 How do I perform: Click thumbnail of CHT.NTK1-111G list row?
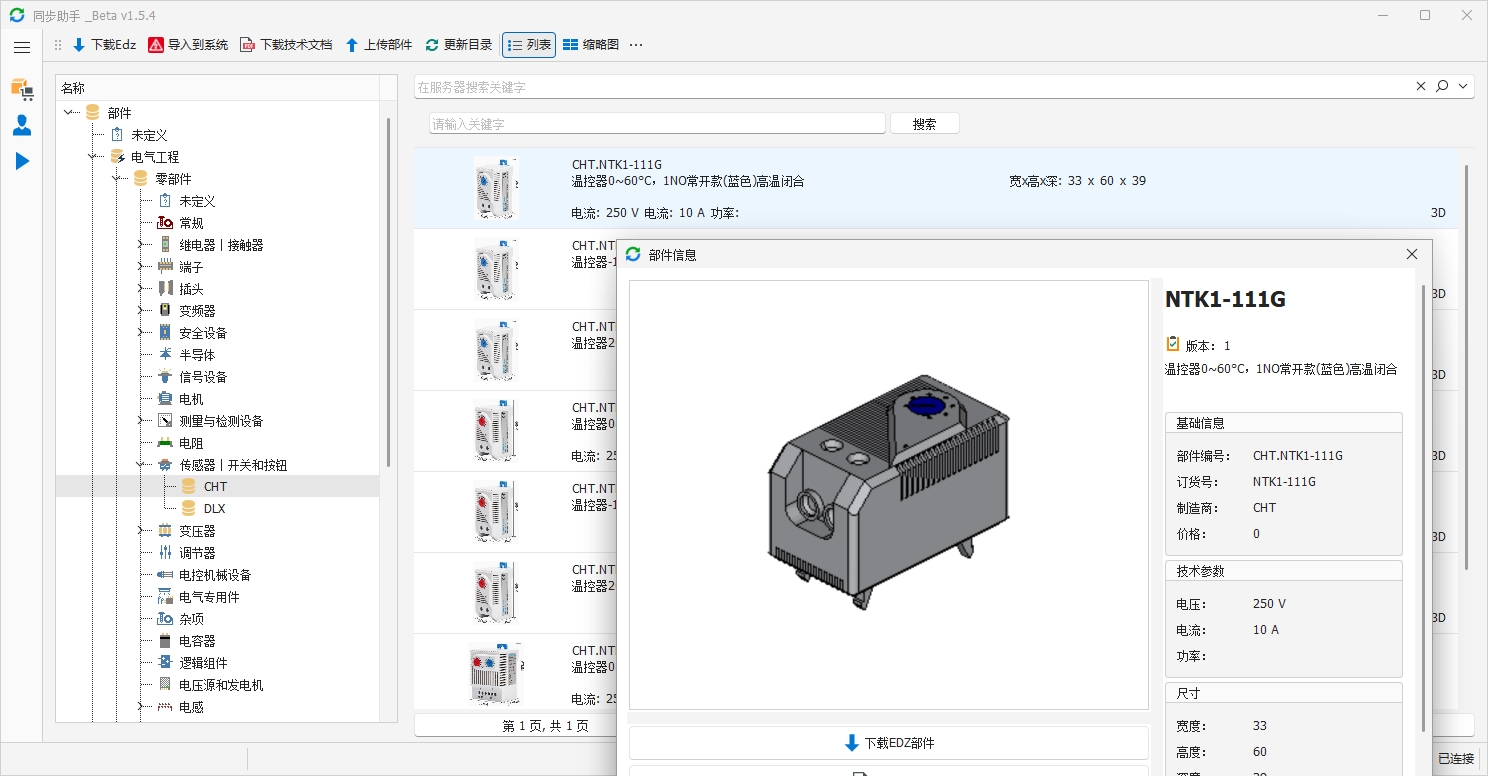point(496,188)
